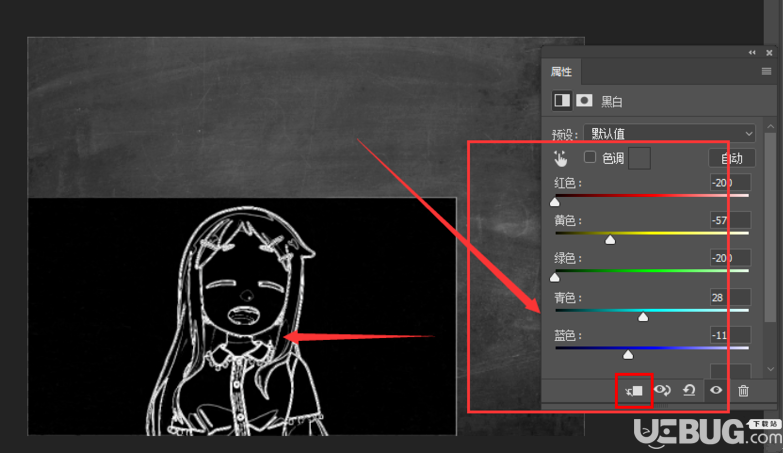
Task: Click the 绿色 green value field
Action: (x=730, y=258)
